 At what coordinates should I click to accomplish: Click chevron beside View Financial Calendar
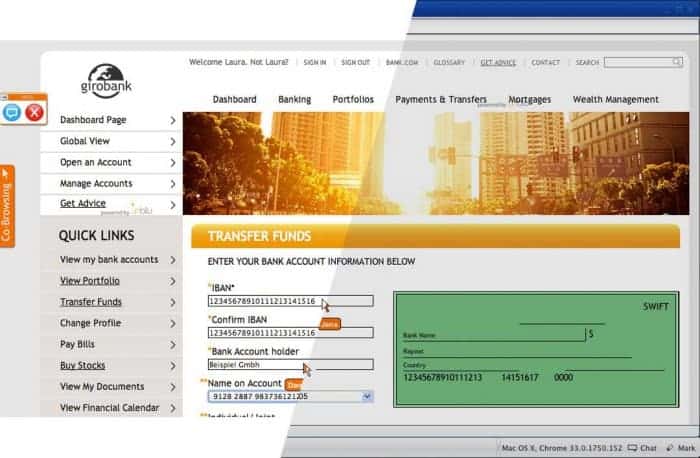[173, 408]
